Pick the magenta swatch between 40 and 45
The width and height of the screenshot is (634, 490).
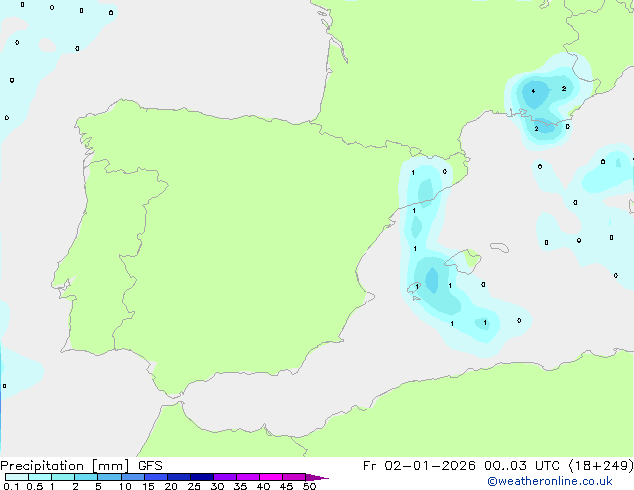point(271,477)
